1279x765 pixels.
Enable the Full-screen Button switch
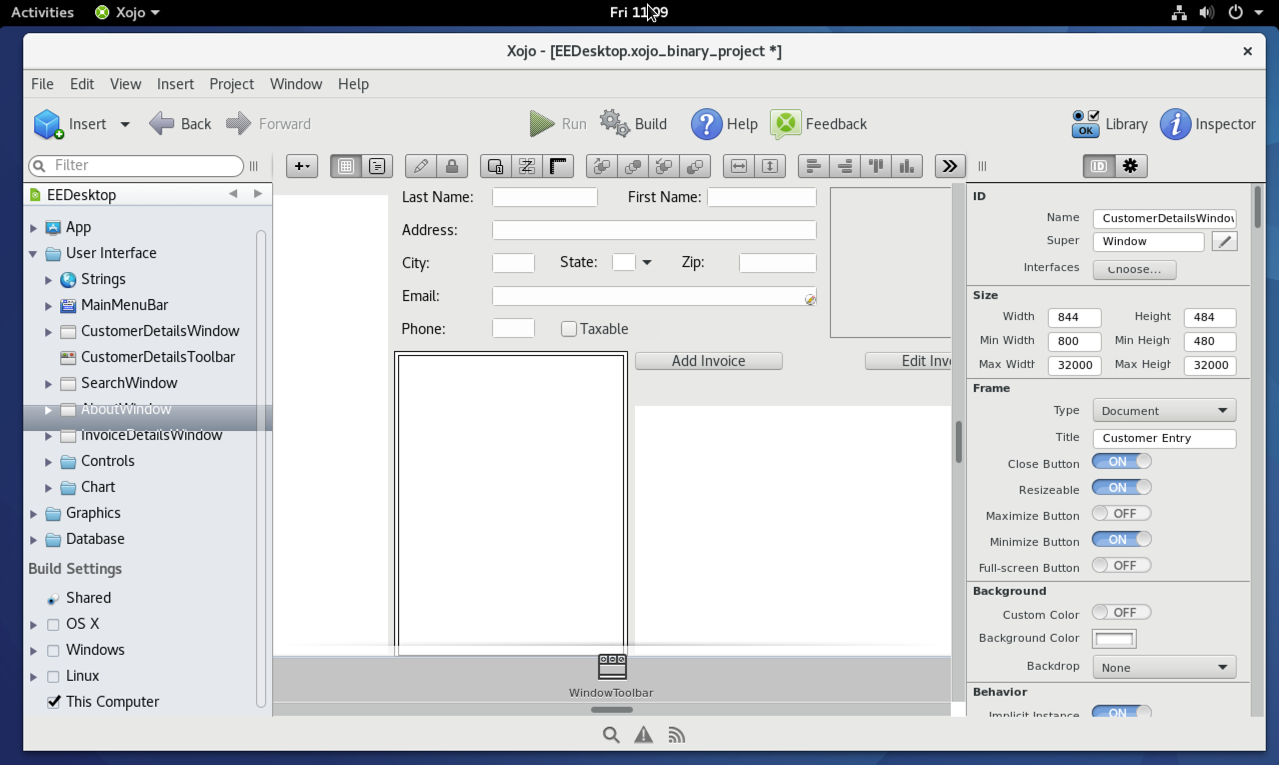coord(1122,566)
